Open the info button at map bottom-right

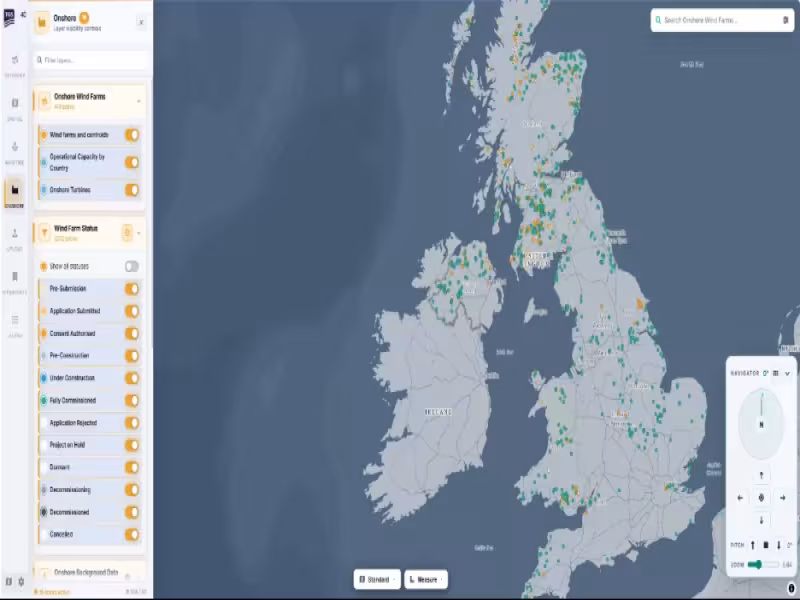pos(791,588)
